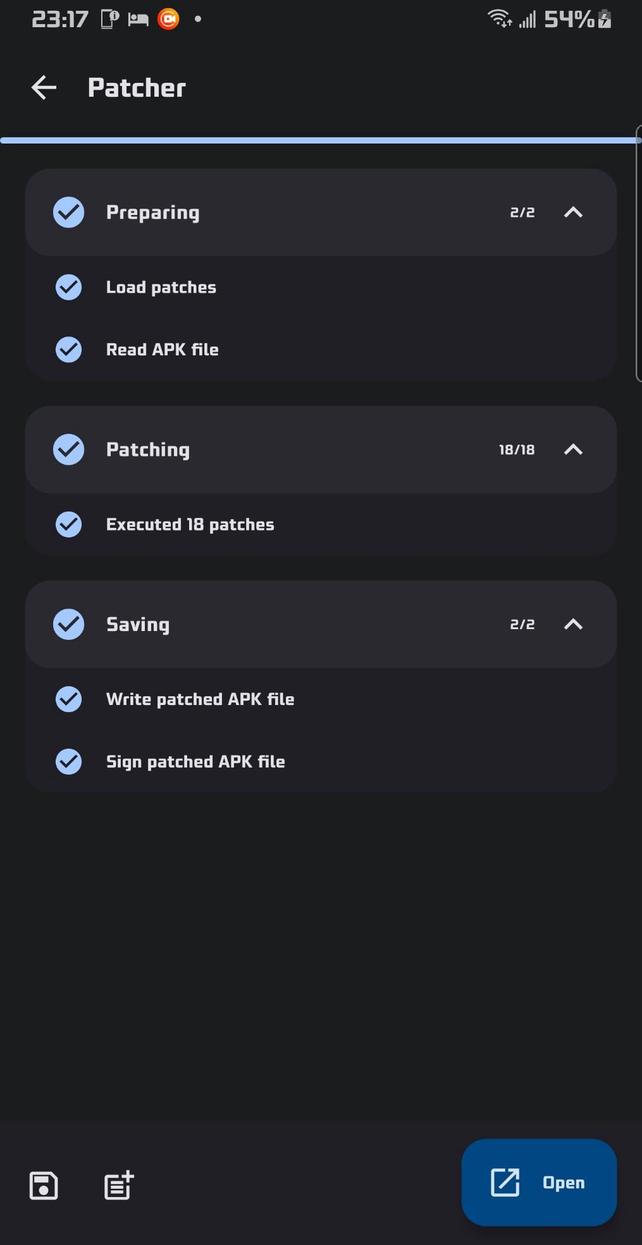Click the external-link icon inside the Open button
642x1245 pixels.
[504, 1182]
